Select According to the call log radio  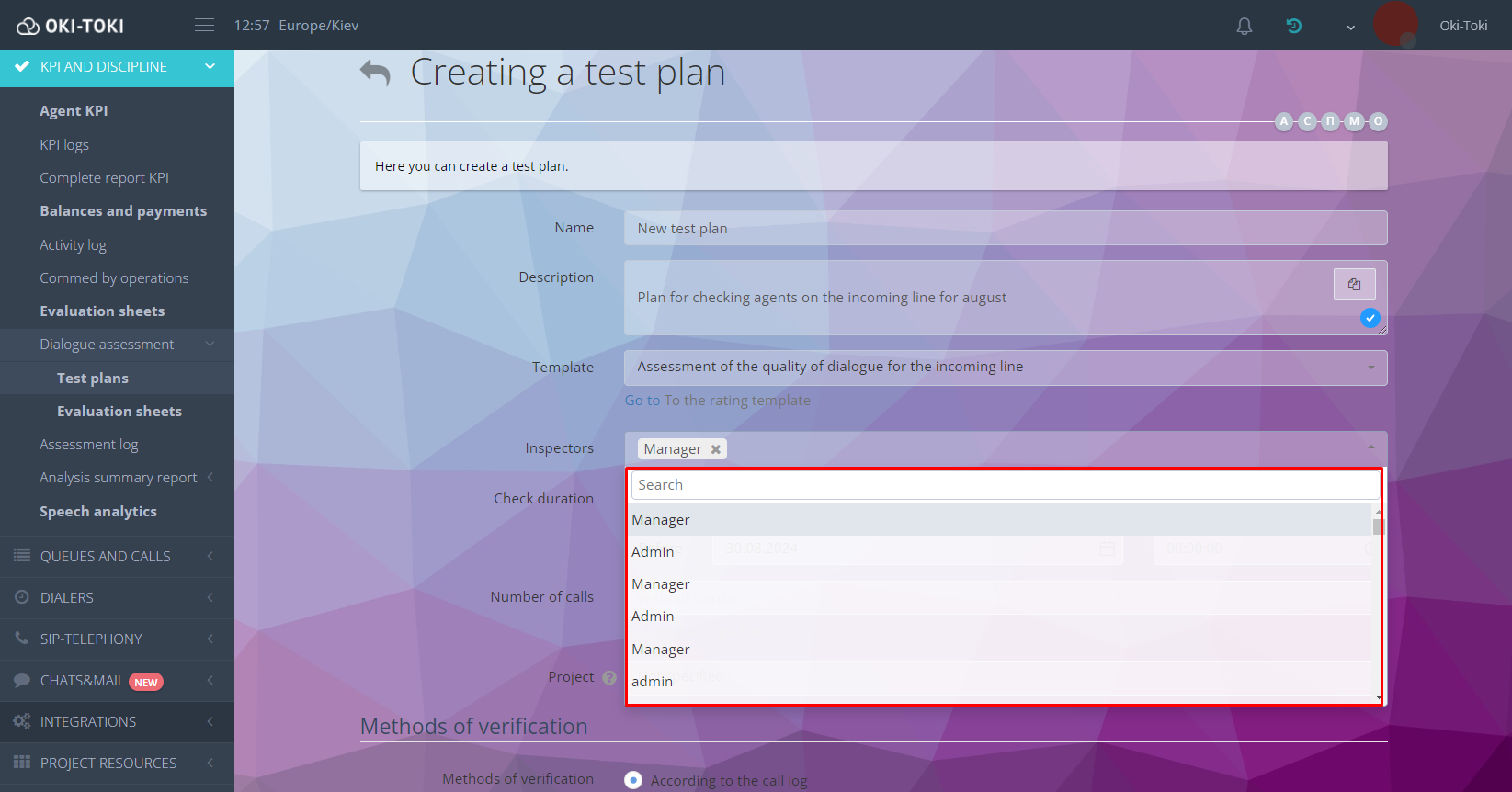pyautogui.click(x=633, y=780)
